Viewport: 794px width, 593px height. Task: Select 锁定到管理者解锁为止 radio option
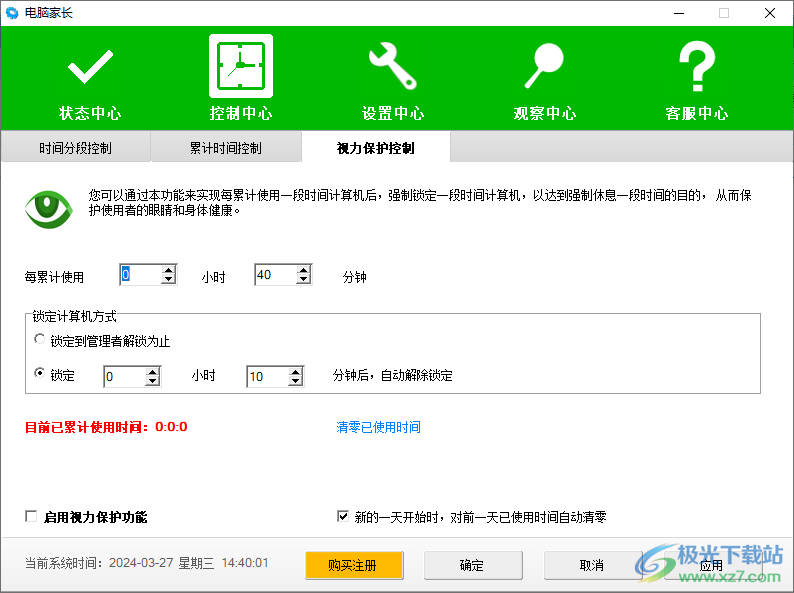(39, 339)
